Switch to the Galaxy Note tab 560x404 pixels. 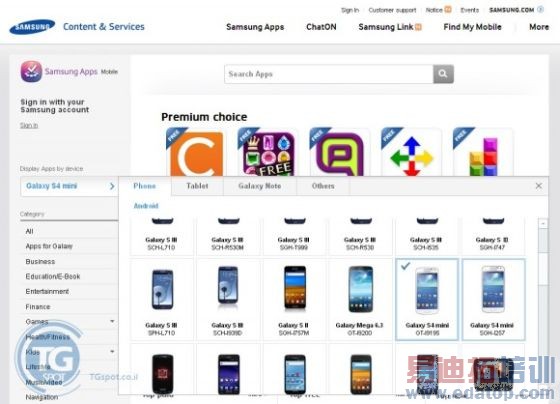coord(260,186)
